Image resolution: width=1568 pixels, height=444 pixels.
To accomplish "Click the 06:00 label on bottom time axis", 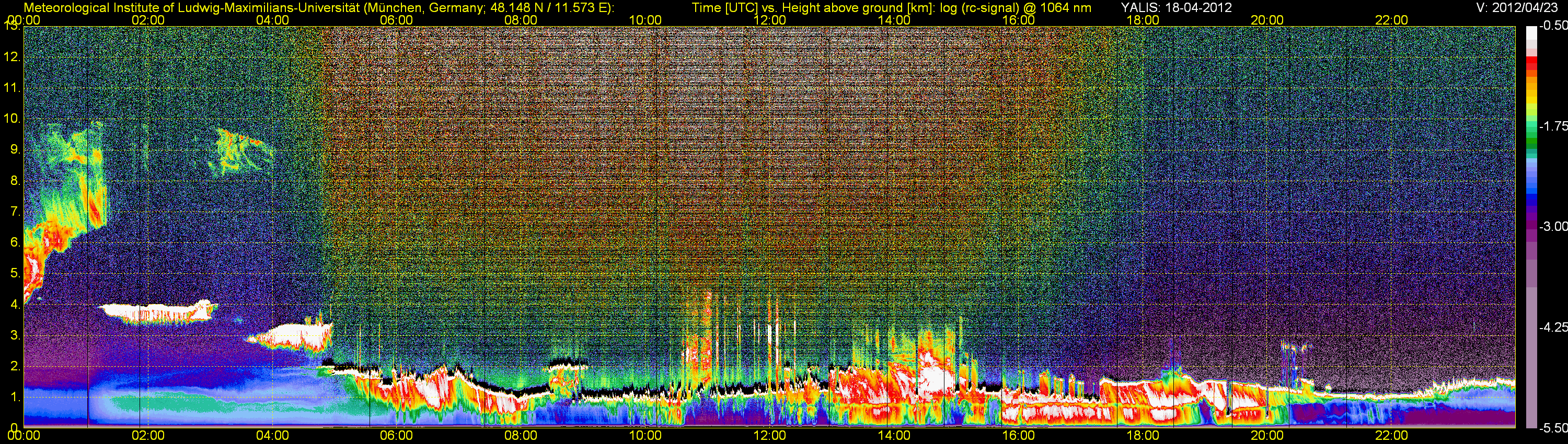I will (x=396, y=436).
